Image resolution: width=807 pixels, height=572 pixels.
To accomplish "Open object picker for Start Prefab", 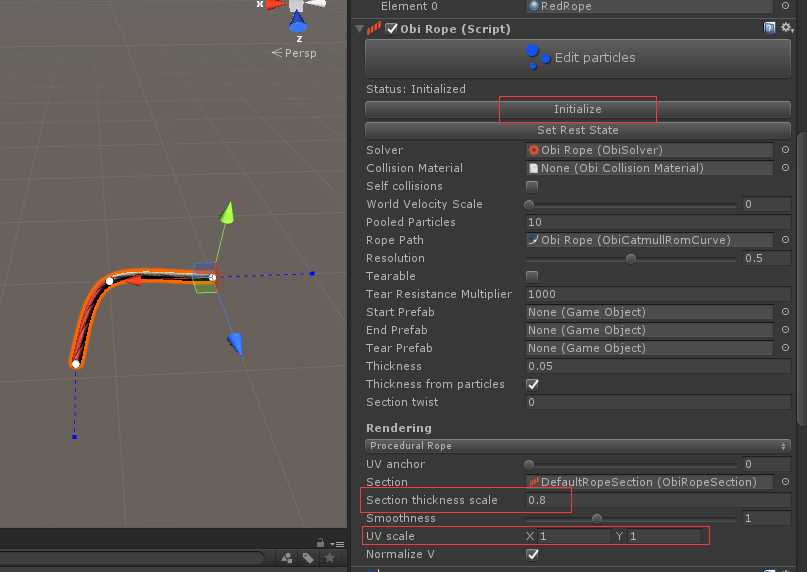I will [x=785, y=311].
